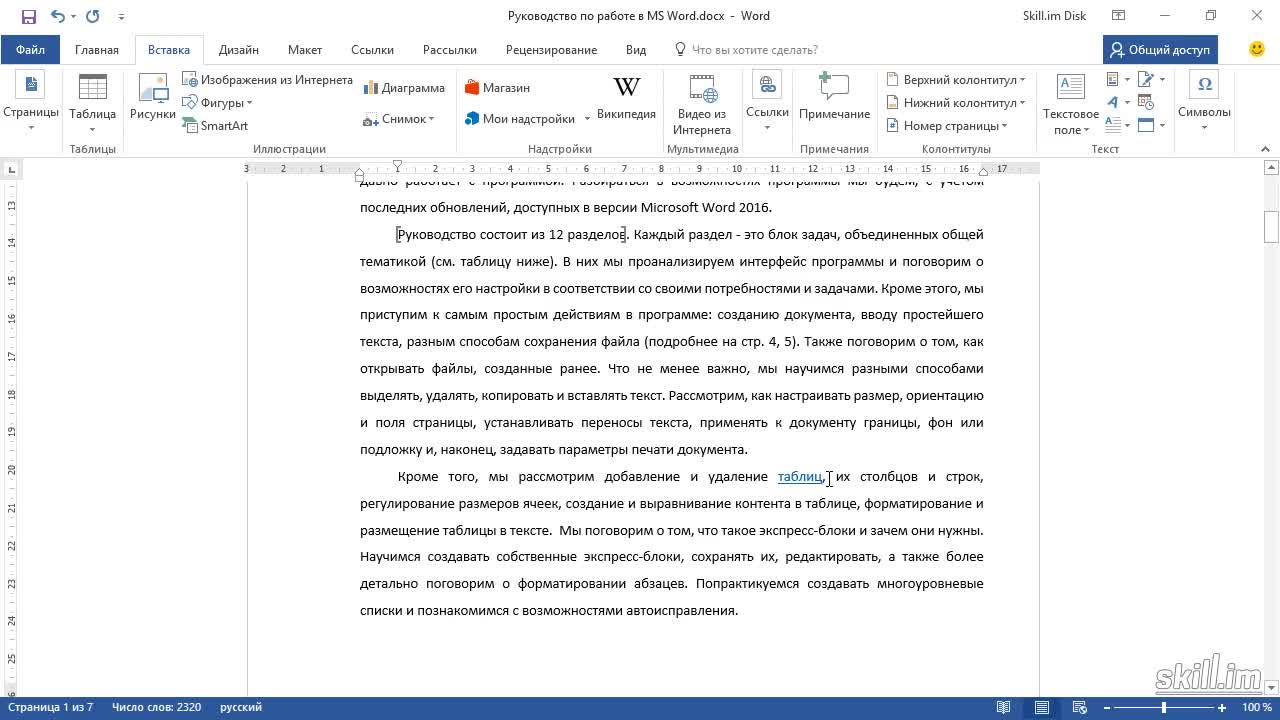
Task: Click the Object insert icon
Action: tap(1150, 125)
